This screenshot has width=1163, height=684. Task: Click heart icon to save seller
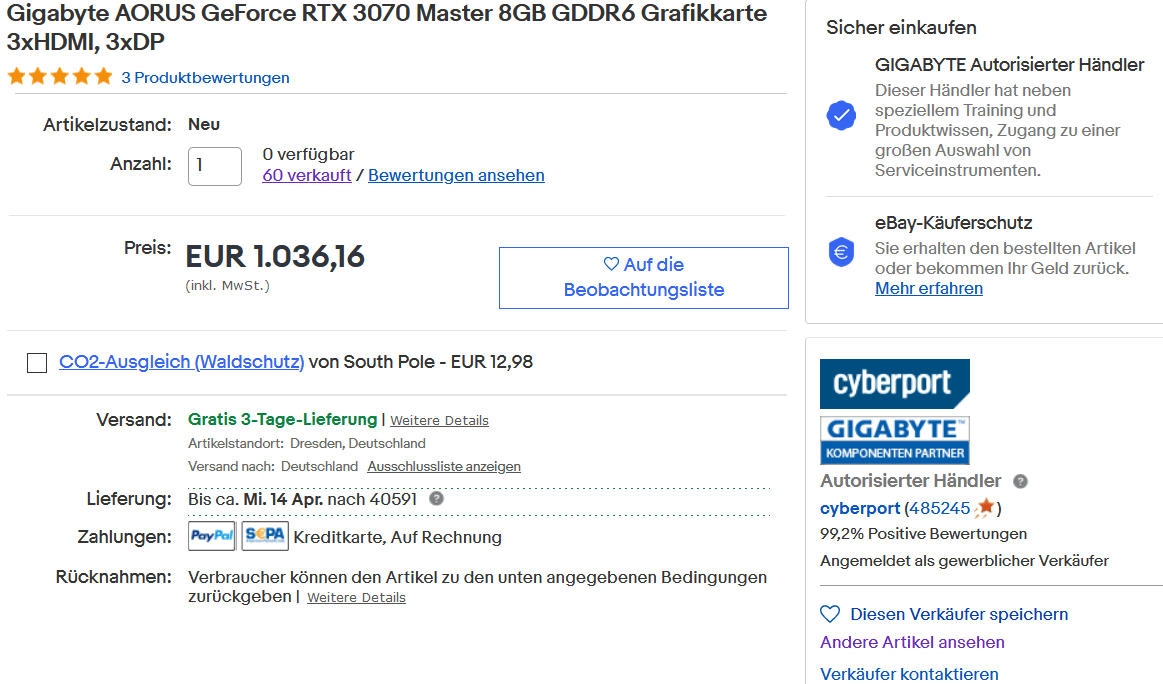pos(830,614)
